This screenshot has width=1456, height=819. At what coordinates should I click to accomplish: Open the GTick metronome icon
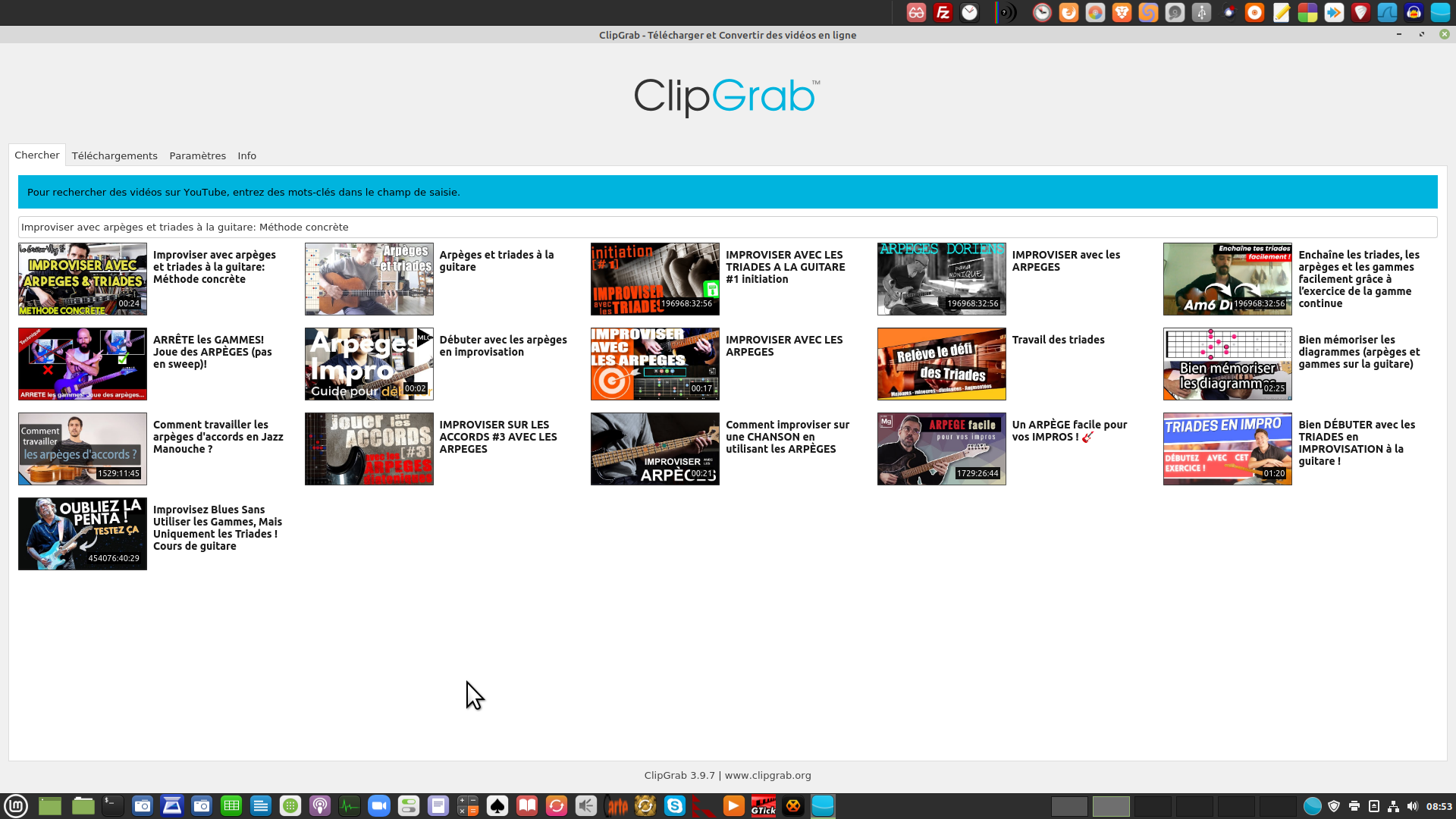pos(764,805)
